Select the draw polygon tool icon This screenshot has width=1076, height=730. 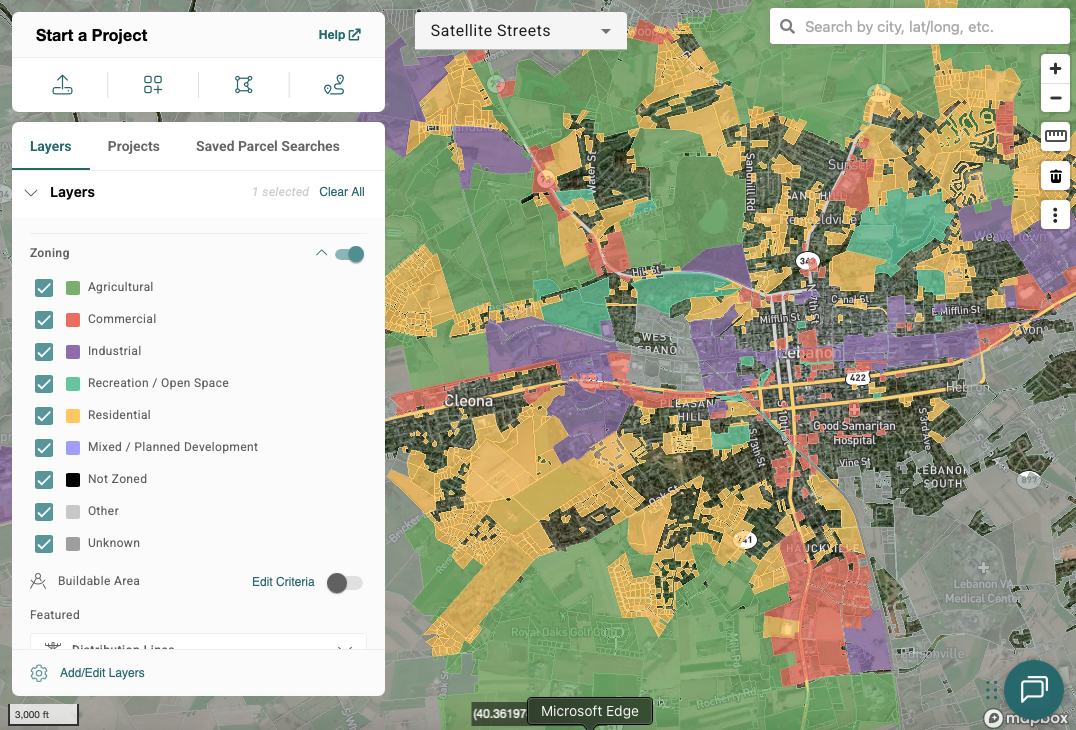pyautogui.click(x=244, y=85)
